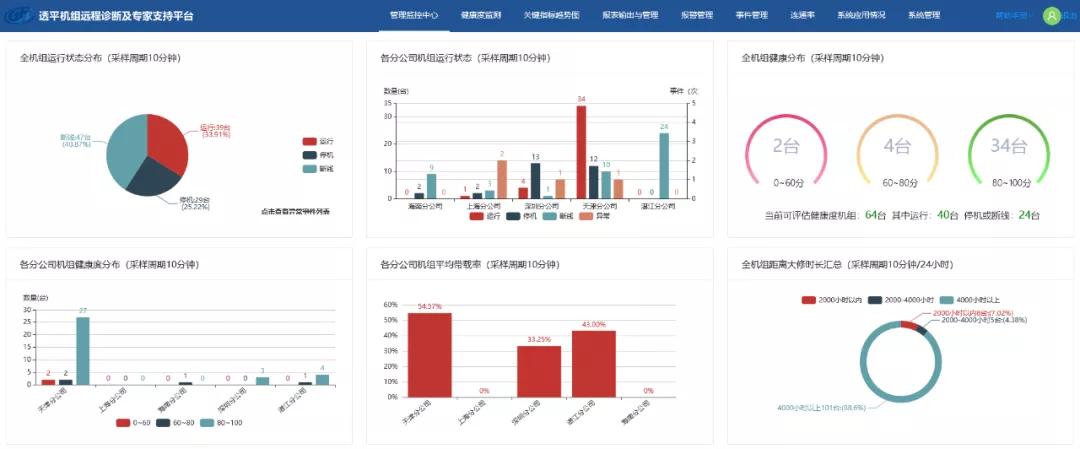The width and height of the screenshot is (1080, 449).
Task: Click the tallest red 天津分公司 bar showing 34
Action: tap(581, 150)
